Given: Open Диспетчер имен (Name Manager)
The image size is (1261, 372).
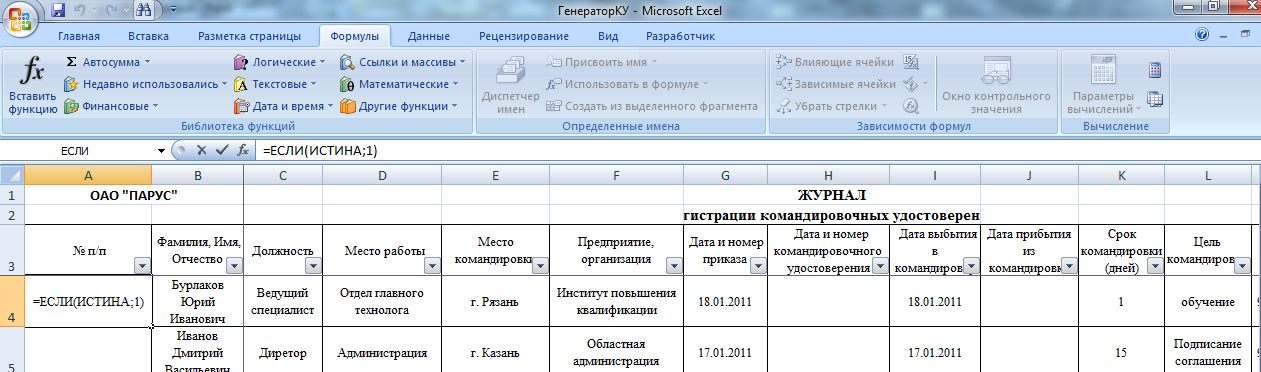Looking at the screenshot, I should (x=511, y=85).
